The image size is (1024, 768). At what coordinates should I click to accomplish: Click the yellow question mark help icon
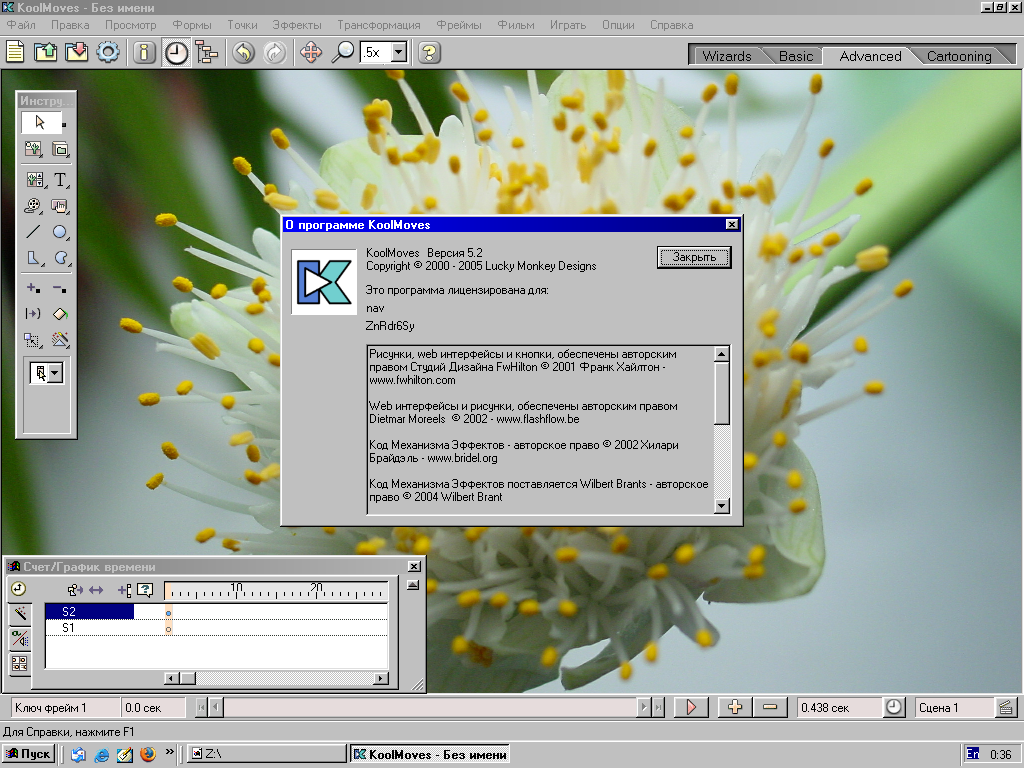[x=429, y=53]
